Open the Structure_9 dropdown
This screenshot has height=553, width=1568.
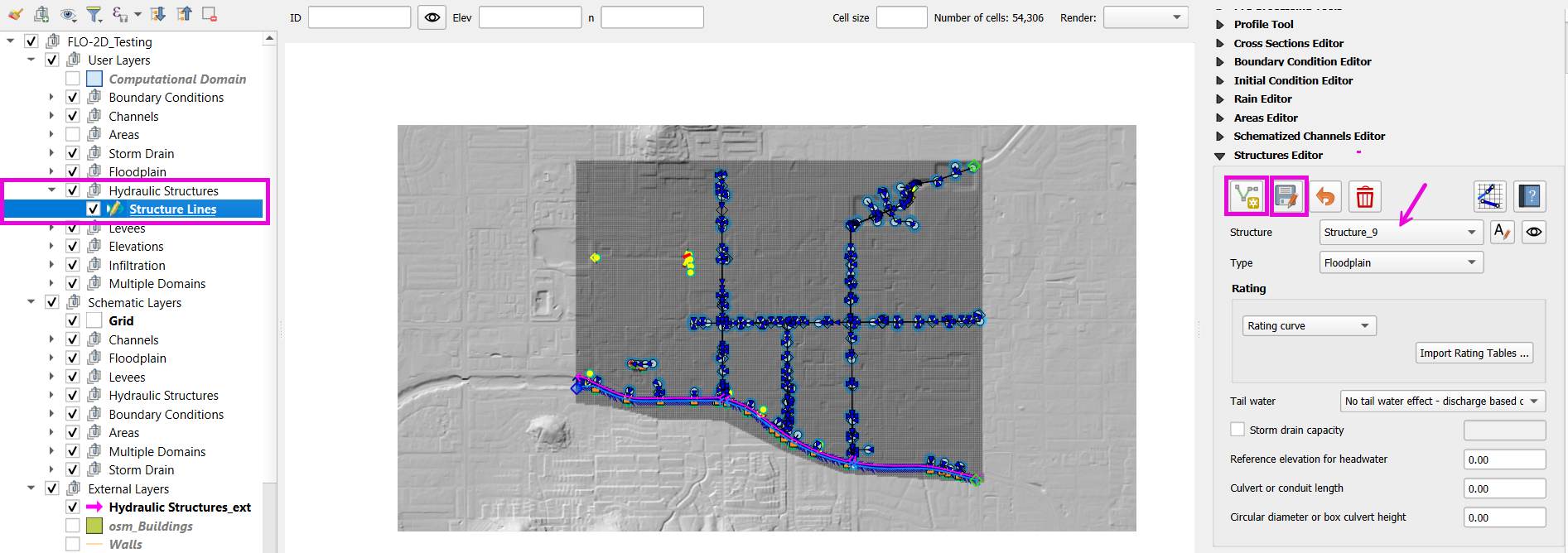point(1400,233)
